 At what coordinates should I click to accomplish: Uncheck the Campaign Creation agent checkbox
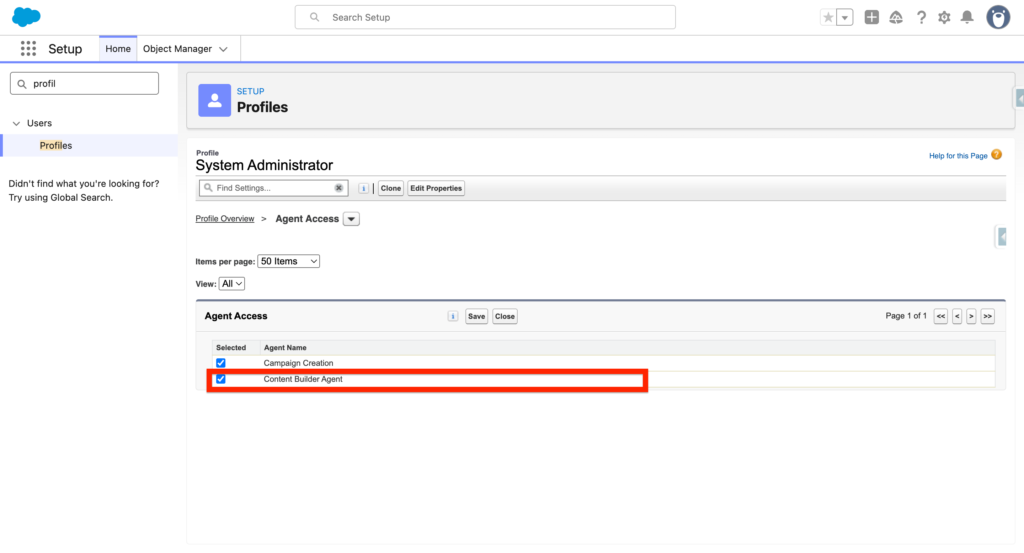[221, 363]
